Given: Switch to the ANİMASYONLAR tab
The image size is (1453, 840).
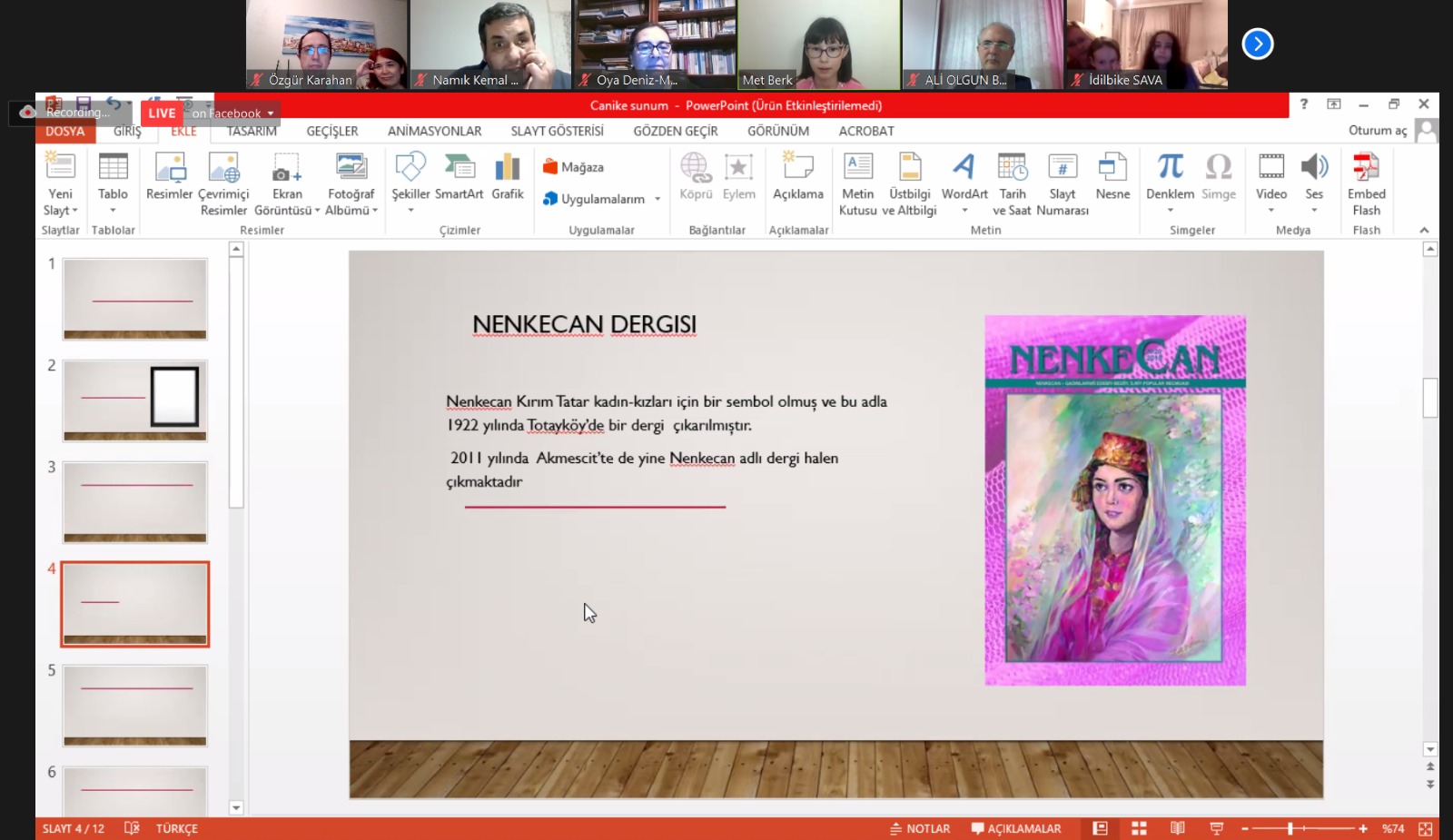Looking at the screenshot, I should [x=435, y=131].
